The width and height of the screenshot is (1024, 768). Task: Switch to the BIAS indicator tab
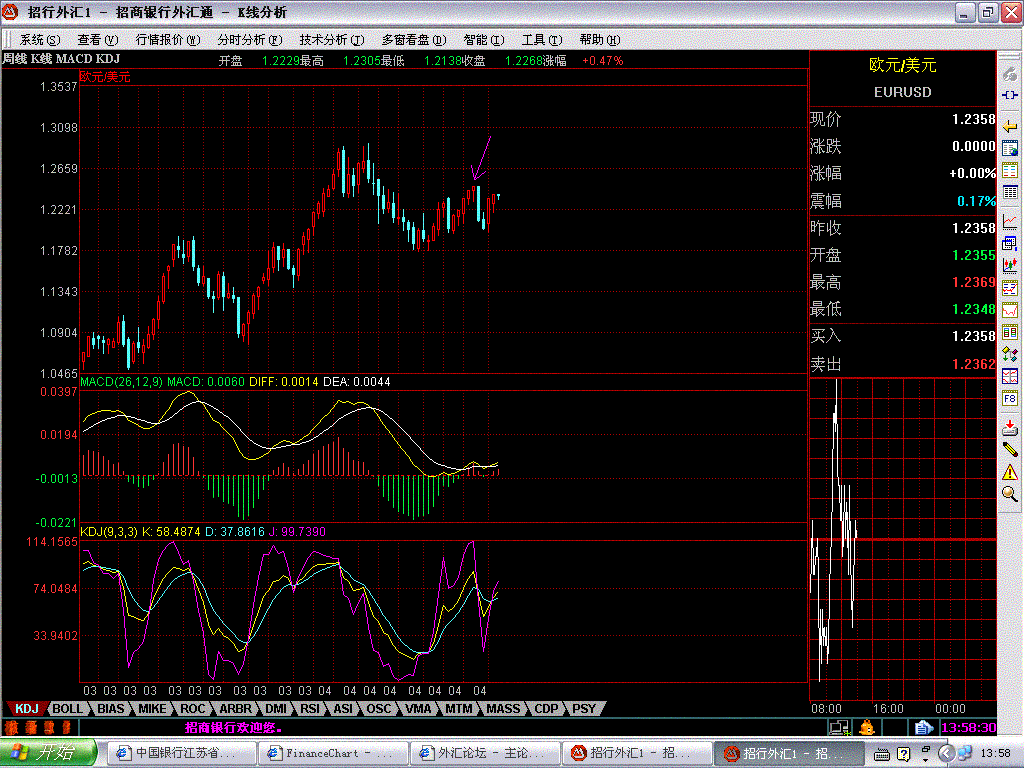coord(110,709)
